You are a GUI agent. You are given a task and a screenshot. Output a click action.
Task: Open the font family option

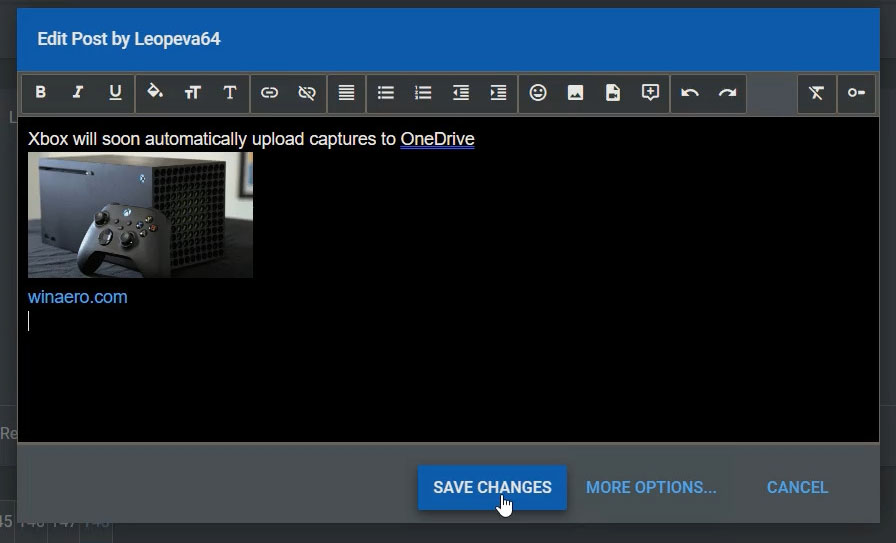[x=230, y=93]
